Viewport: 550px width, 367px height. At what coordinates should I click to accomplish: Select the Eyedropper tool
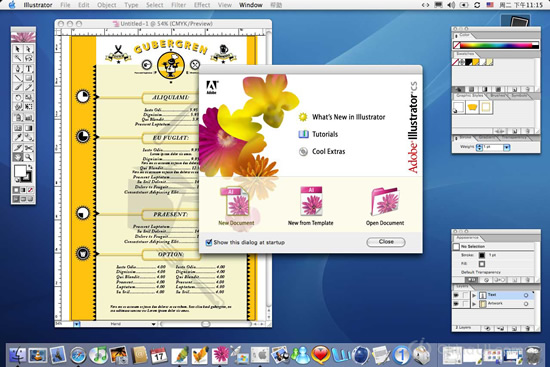(x=18, y=137)
